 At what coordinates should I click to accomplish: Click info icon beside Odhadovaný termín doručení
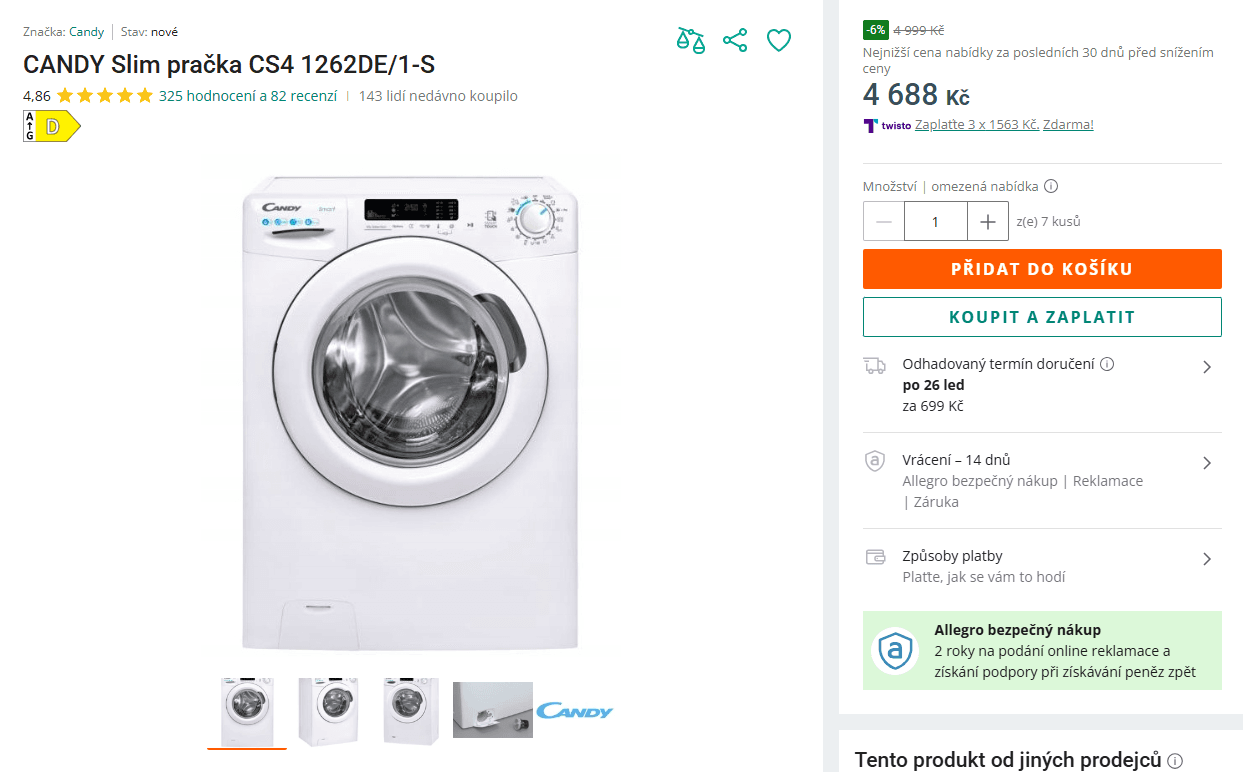coord(1107,365)
